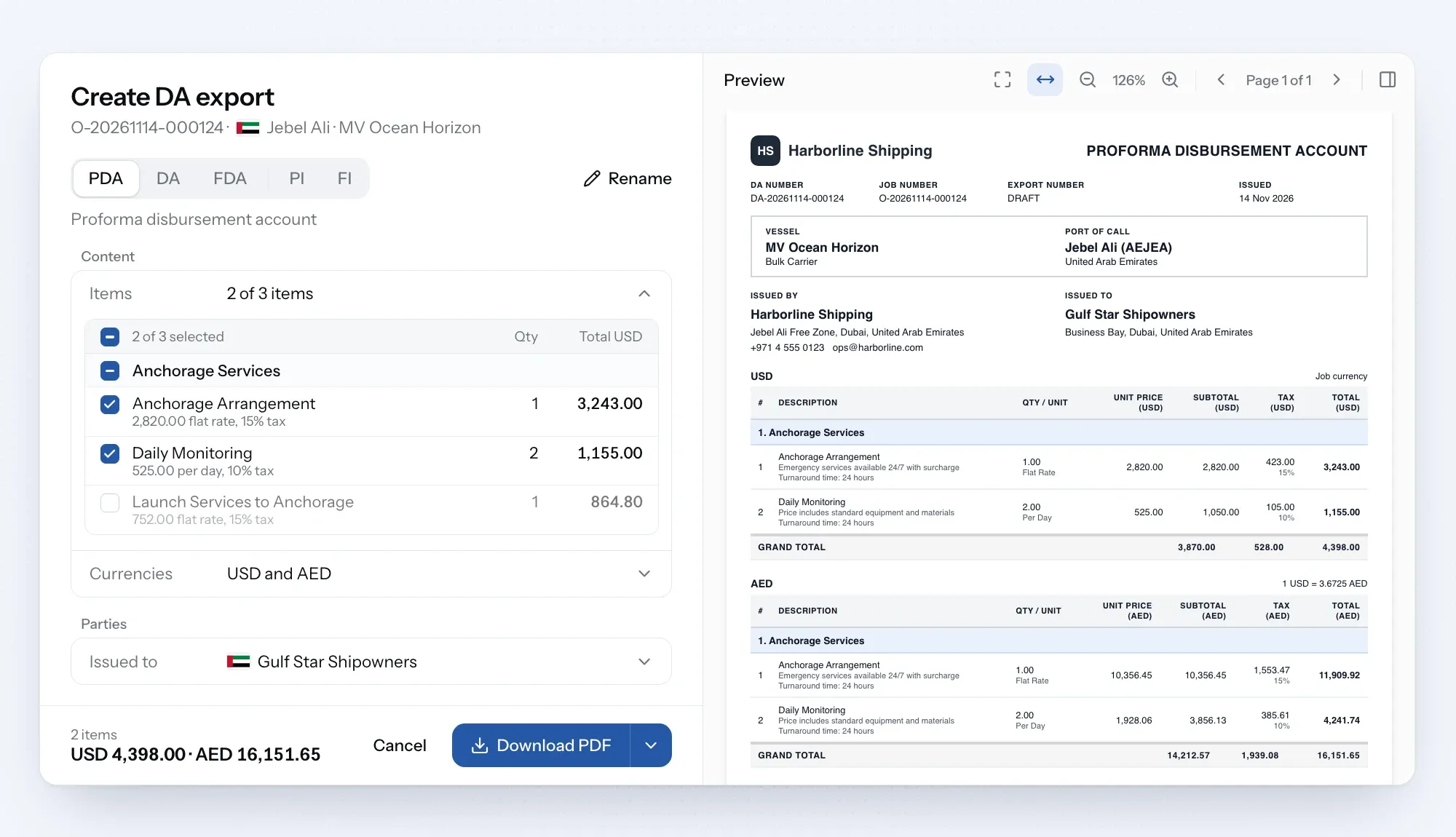This screenshot has height=837, width=1456.
Task: Uncheck the Daily Monitoring item
Action: click(110, 453)
